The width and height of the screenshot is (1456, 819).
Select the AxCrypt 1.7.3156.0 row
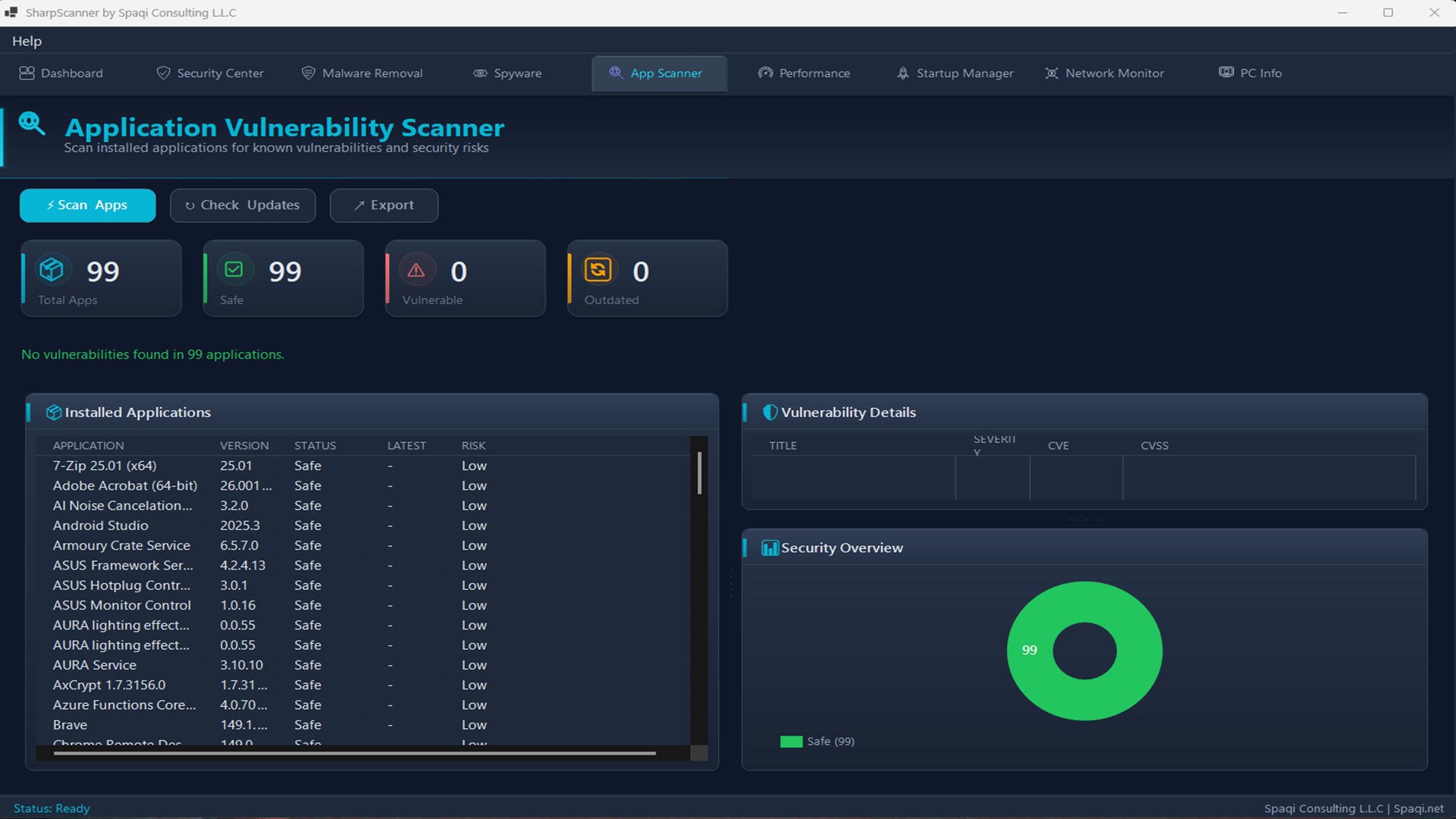364,685
